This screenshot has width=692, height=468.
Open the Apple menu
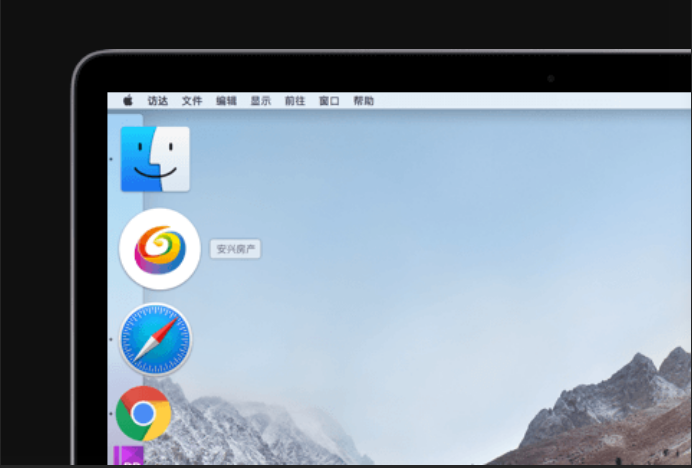click(128, 101)
